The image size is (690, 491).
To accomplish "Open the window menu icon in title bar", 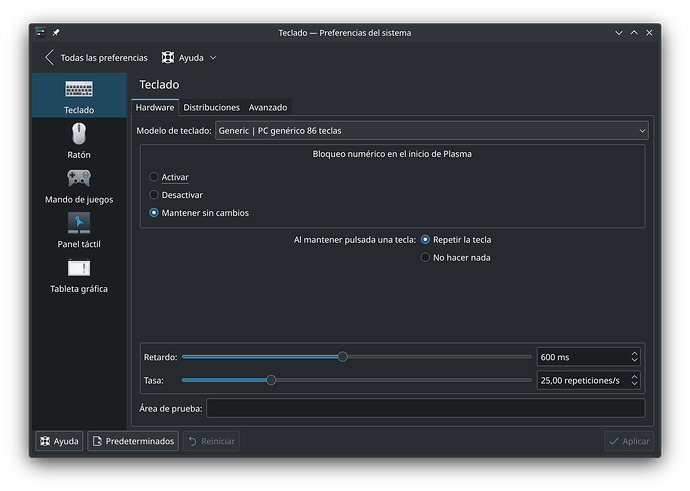I will (40, 32).
